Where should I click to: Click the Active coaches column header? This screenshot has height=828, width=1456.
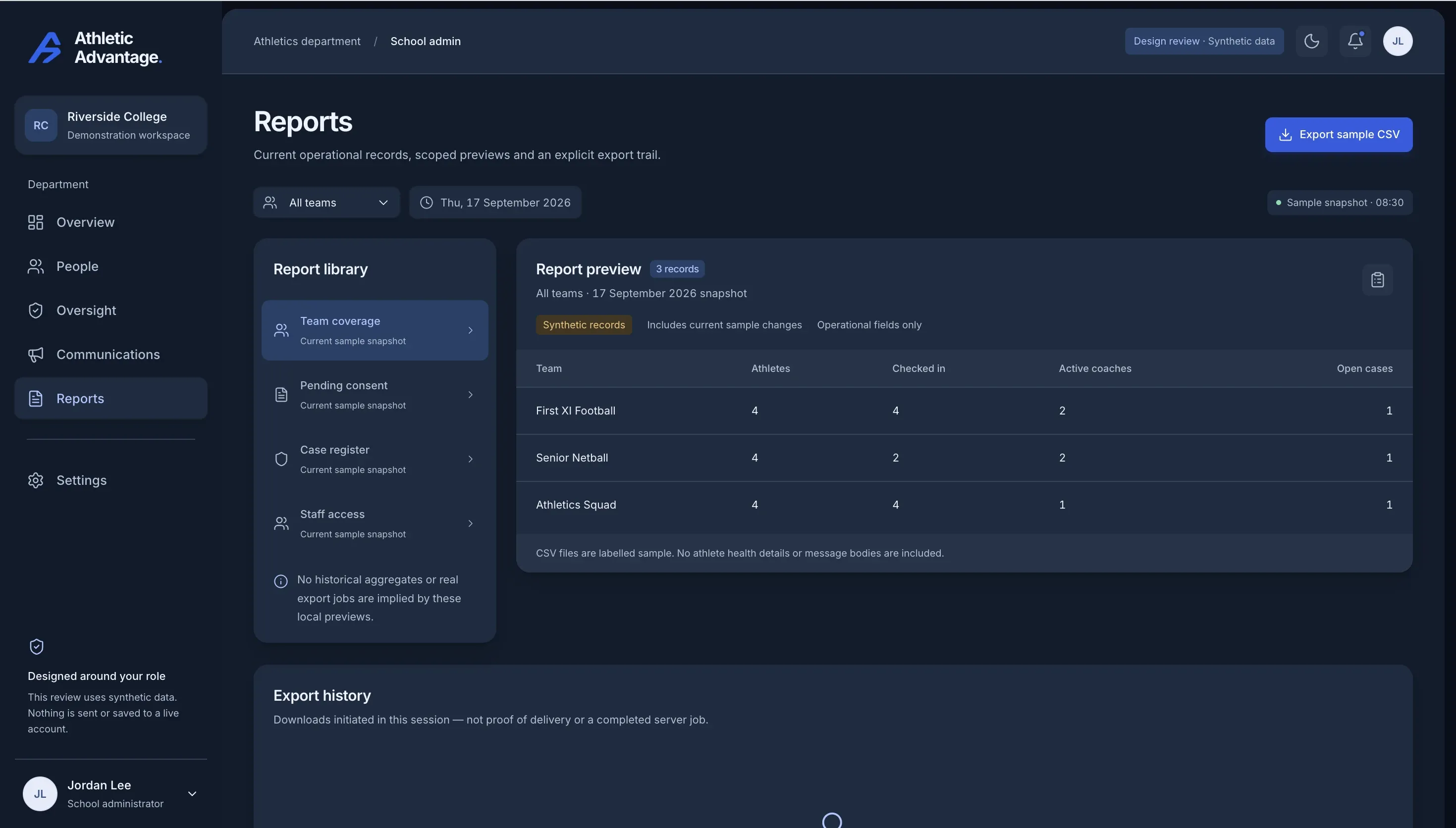[x=1095, y=368]
